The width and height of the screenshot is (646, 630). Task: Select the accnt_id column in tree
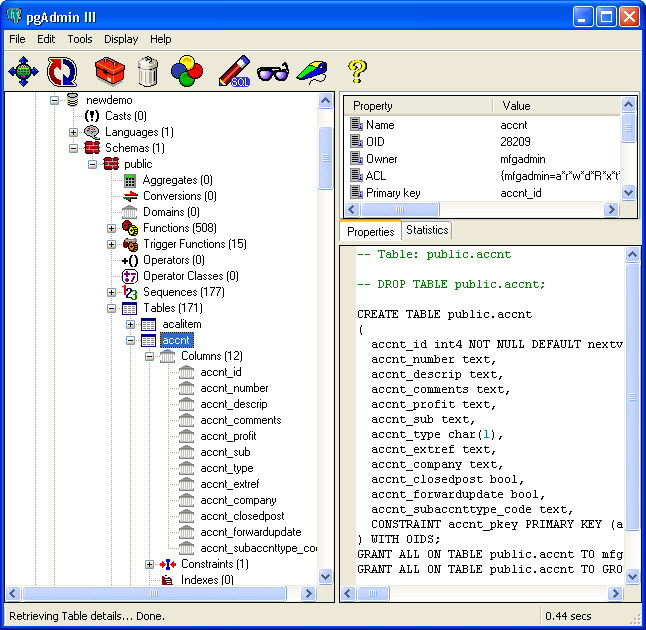pos(221,372)
